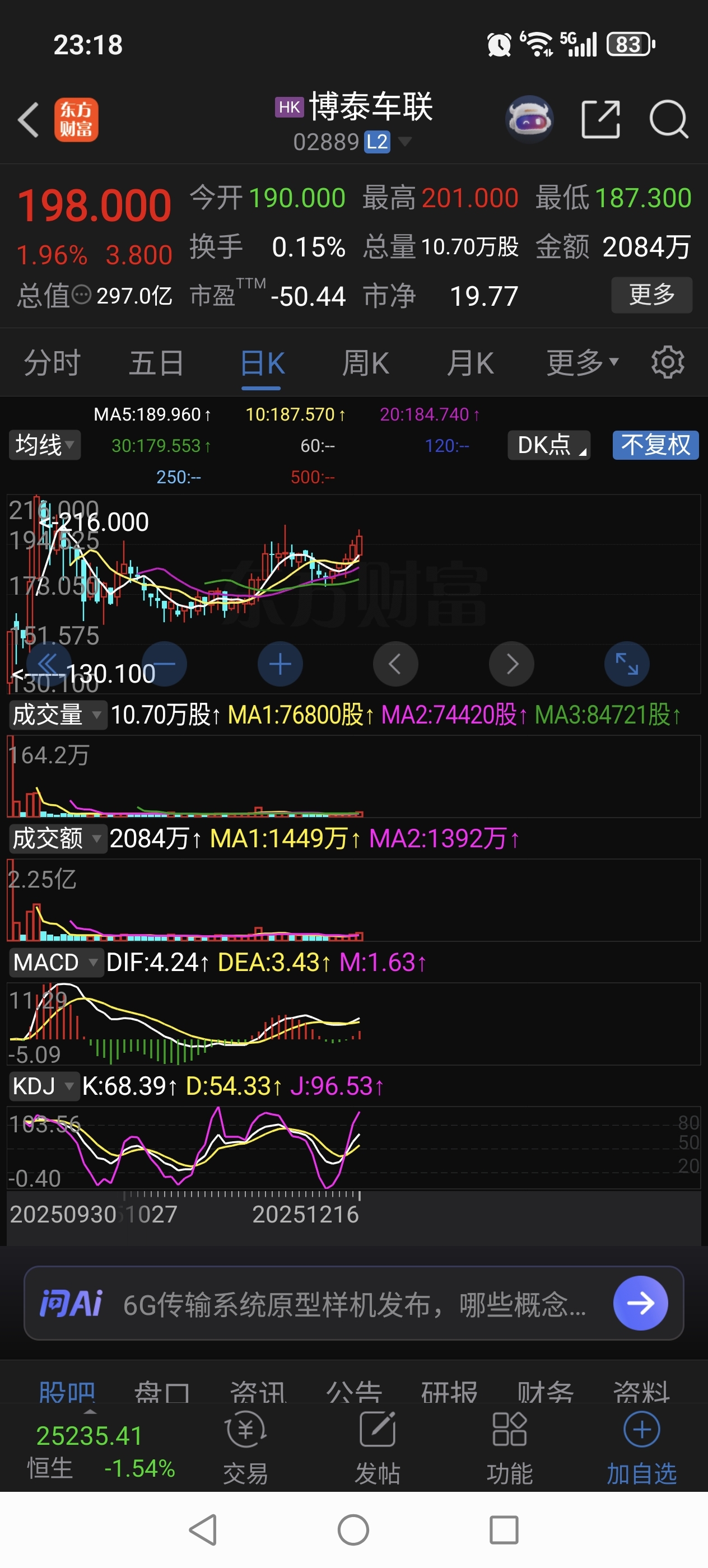Tap the 更多 button in quote panel
Viewport: 708px width, 1568px height.
[652, 295]
